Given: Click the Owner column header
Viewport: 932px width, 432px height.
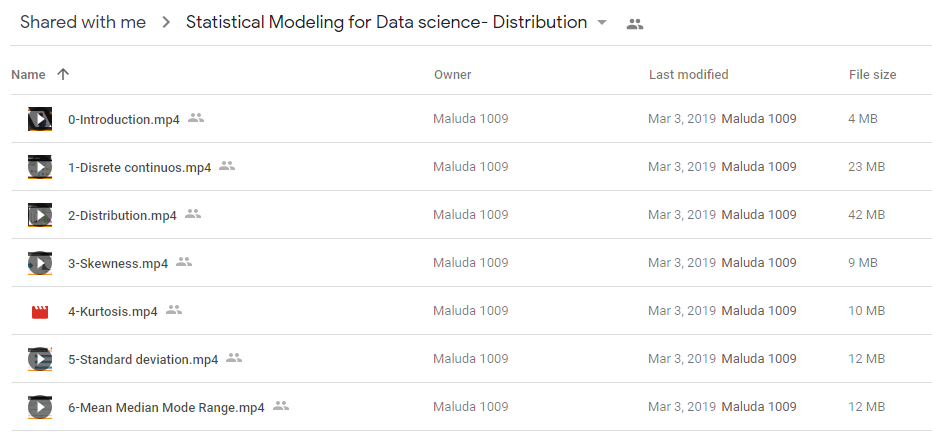Looking at the screenshot, I should 452,75.
